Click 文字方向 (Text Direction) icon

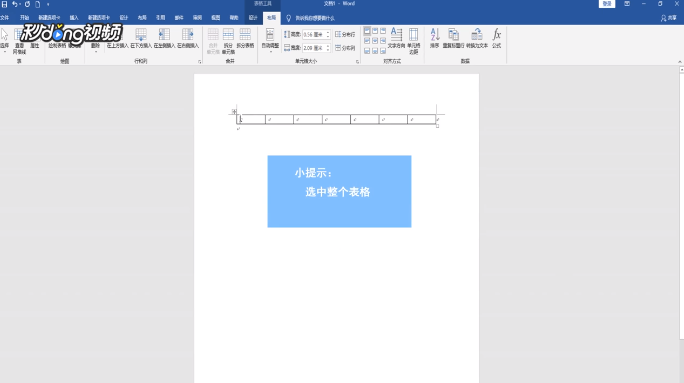[396, 34]
